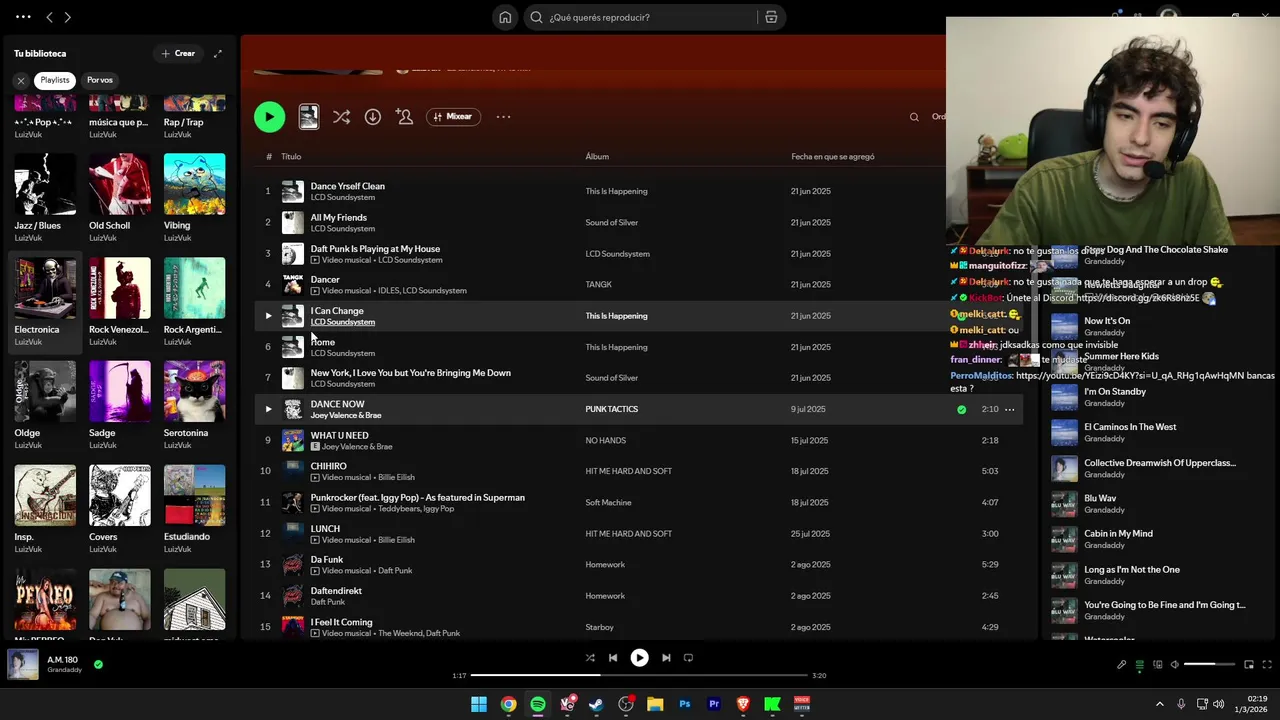Viewport: 1280px width, 720px height.
Task: Open the Brave browser from the taskbar
Action: pos(743,704)
